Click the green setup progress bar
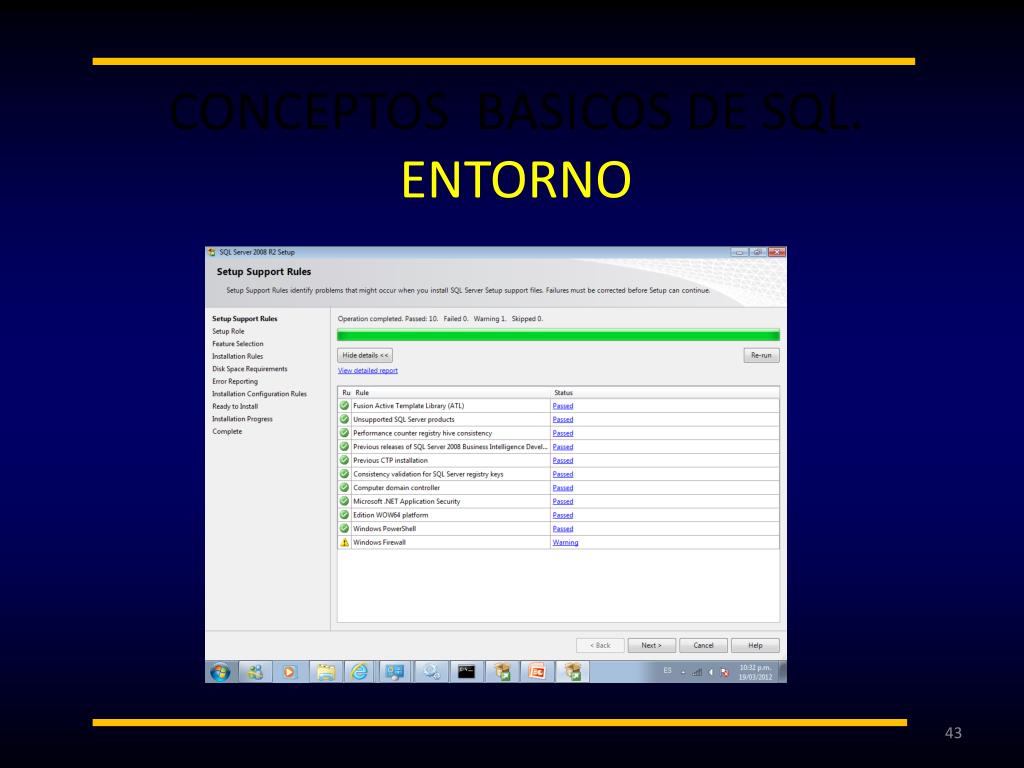Image resolution: width=1024 pixels, height=768 pixels. pyautogui.click(x=558, y=336)
